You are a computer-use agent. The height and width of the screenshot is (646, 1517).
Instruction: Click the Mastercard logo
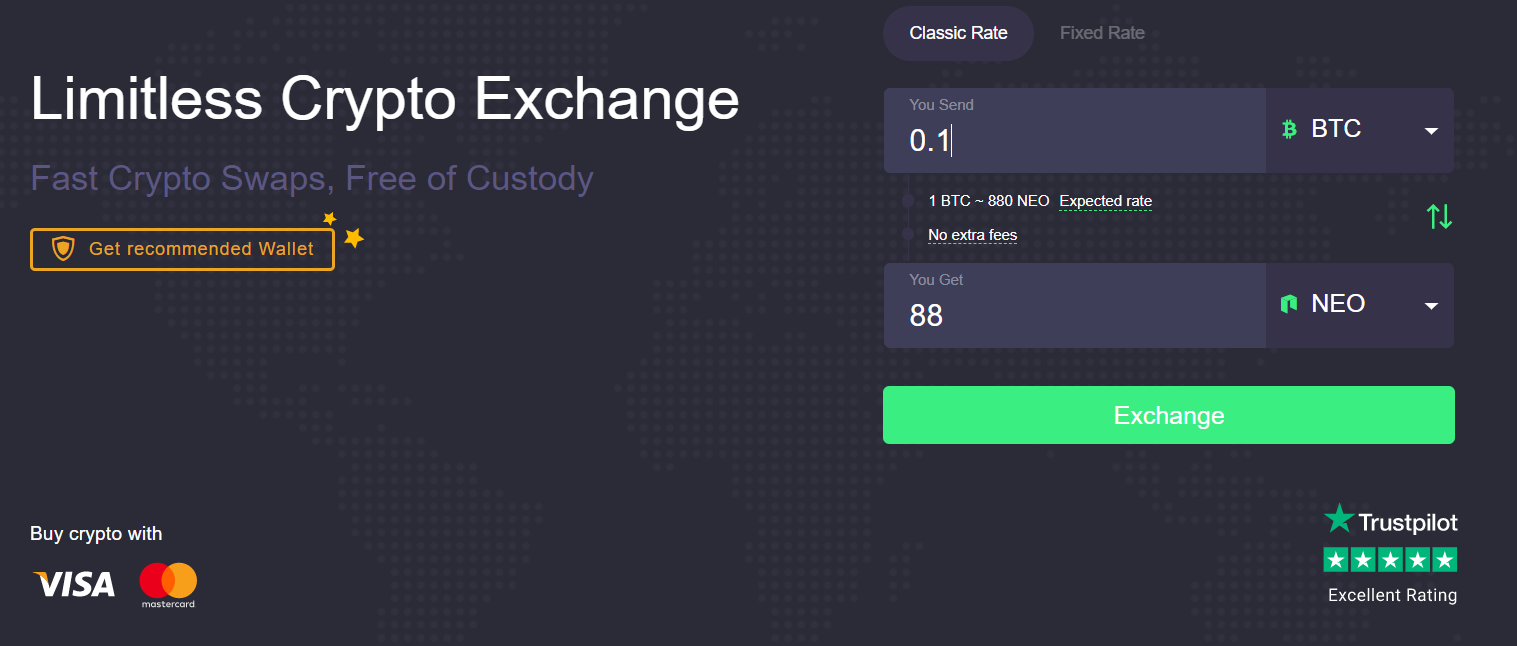click(168, 585)
